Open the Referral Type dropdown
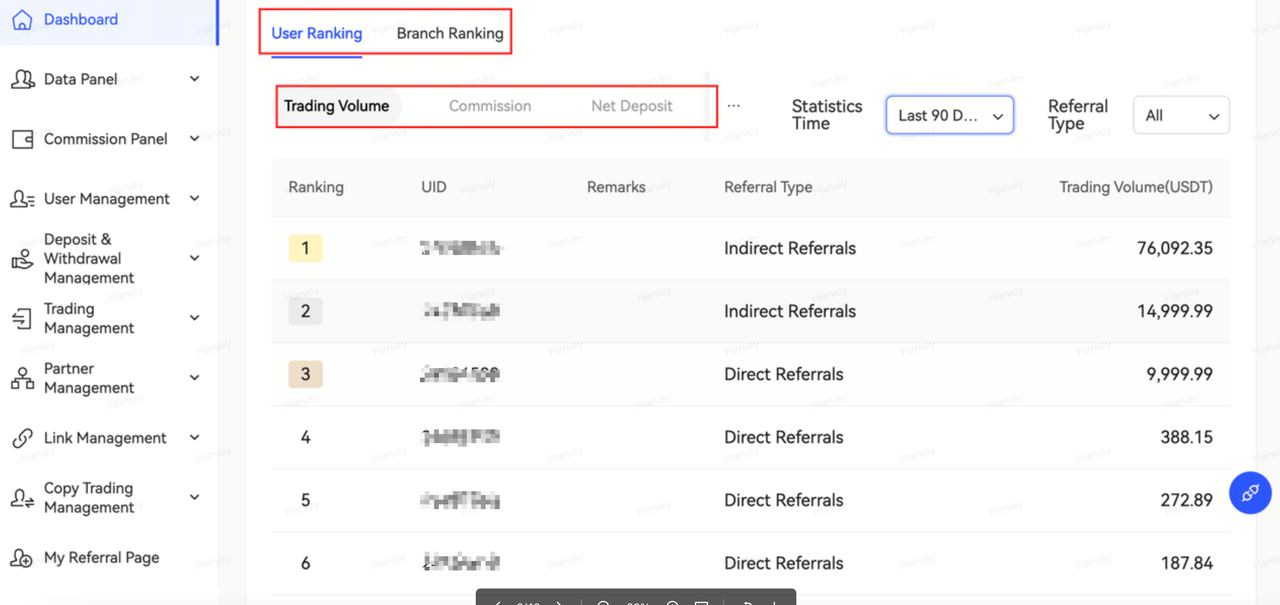The height and width of the screenshot is (605, 1280). point(1180,115)
